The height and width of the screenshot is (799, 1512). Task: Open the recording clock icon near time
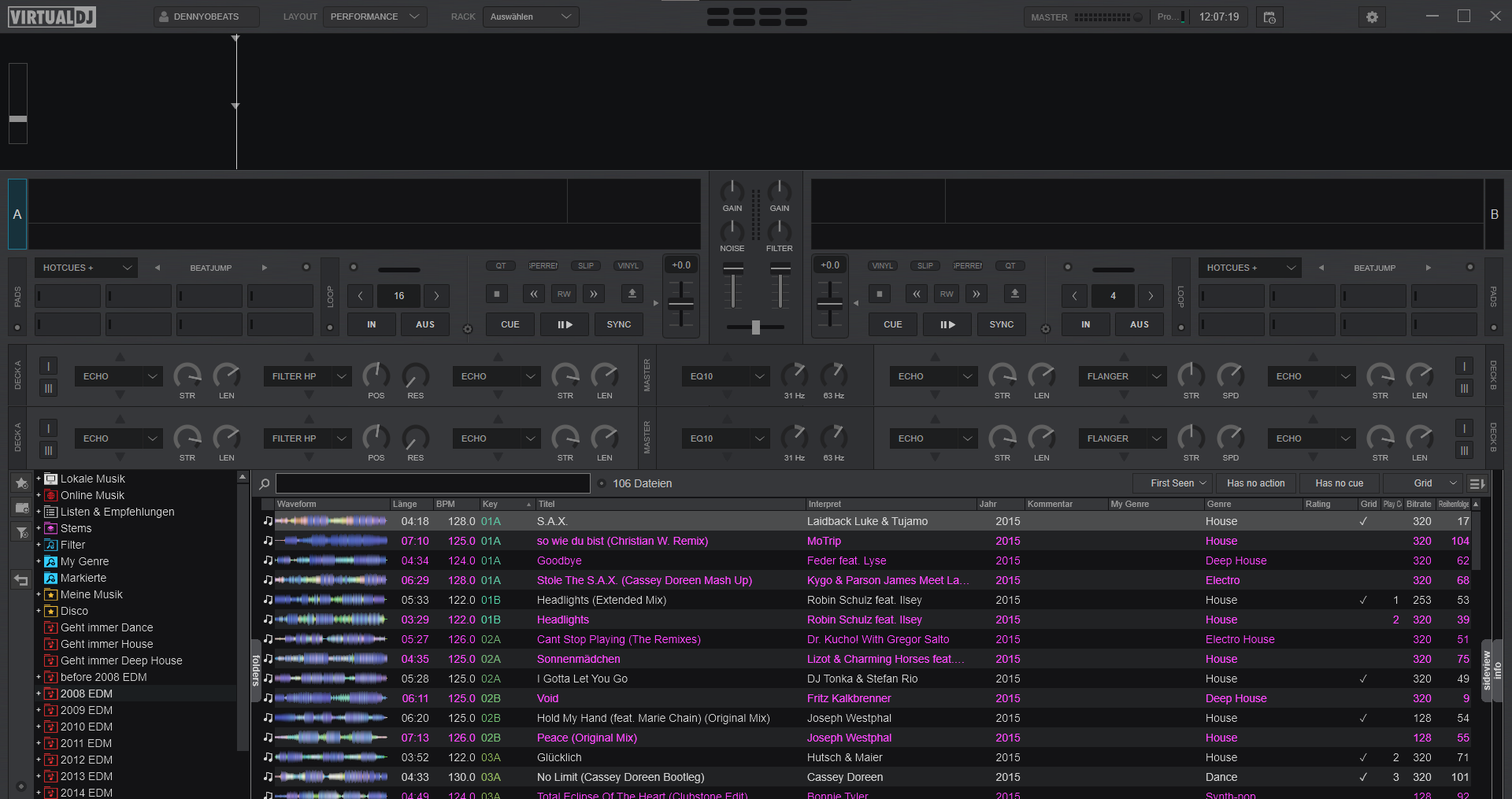[1269, 17]
